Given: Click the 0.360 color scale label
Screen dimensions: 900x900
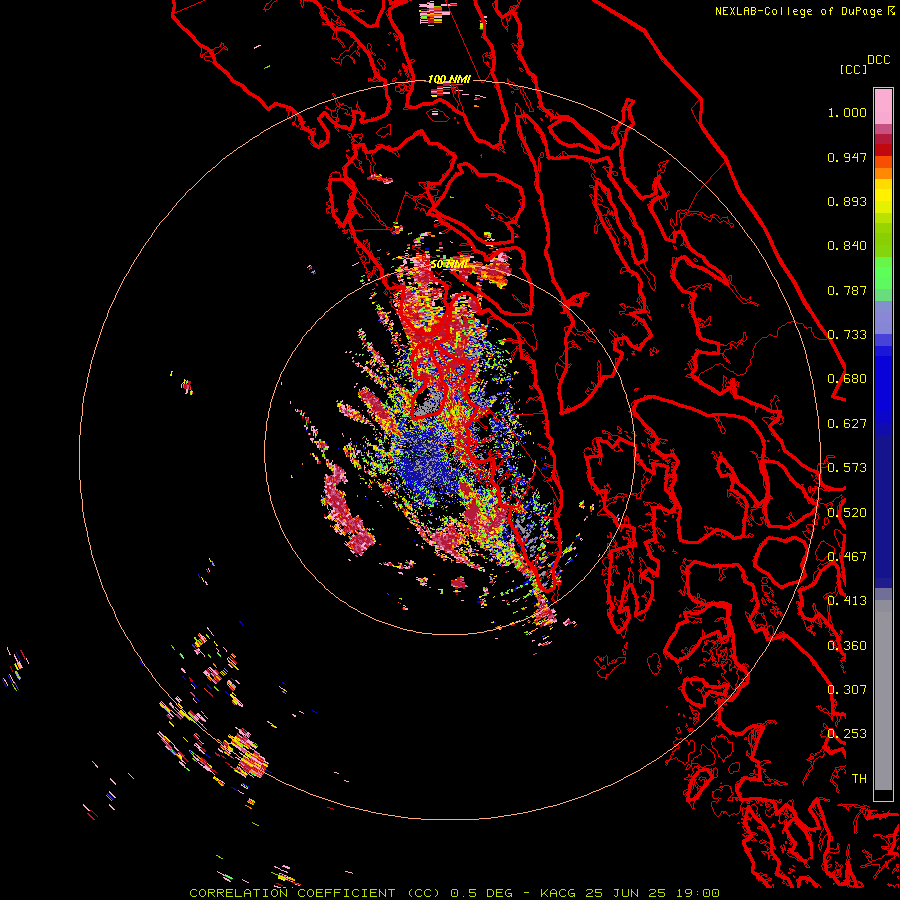Looking at the screenshot, I should tap(847, 646).
